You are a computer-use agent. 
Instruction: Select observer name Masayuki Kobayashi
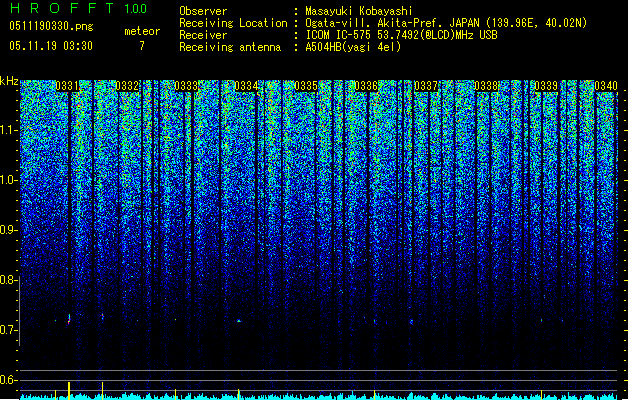click(359, 11)
